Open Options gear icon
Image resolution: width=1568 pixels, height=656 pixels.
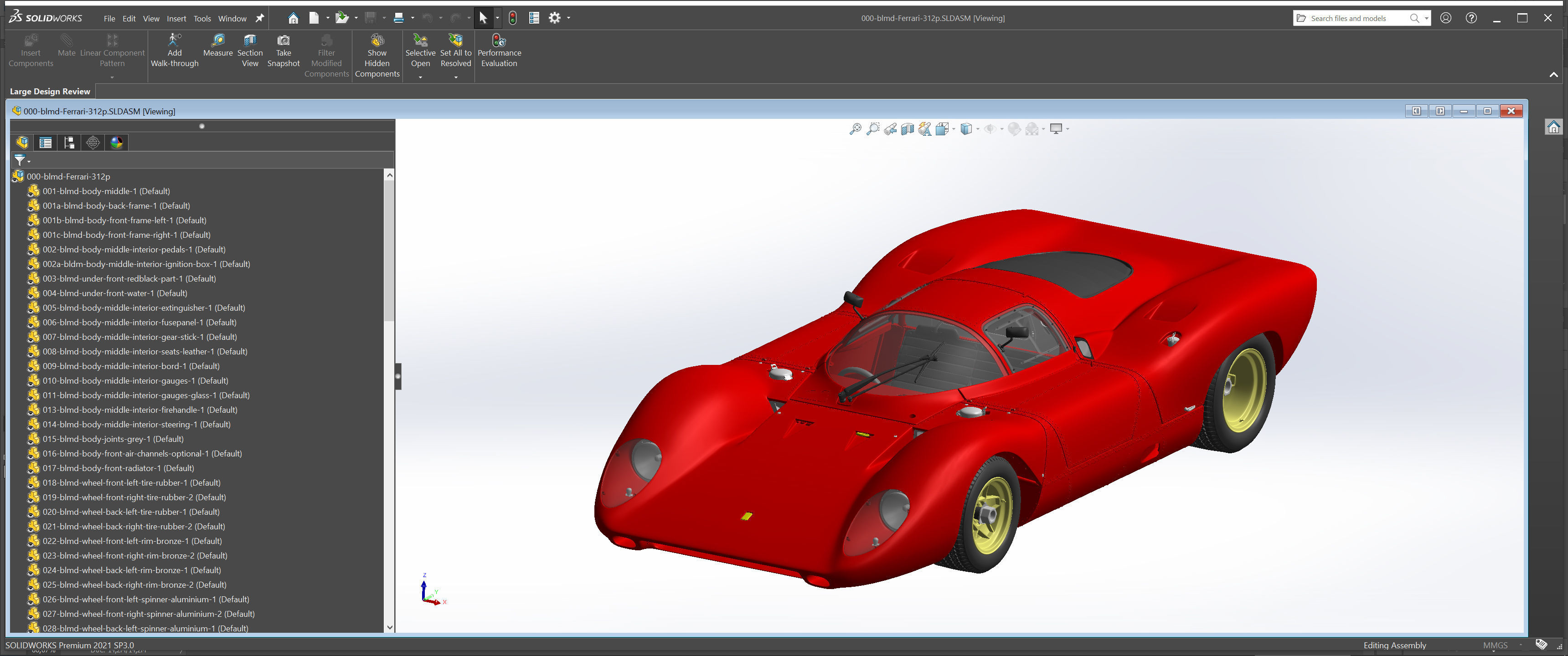click(x=554, y=18)
